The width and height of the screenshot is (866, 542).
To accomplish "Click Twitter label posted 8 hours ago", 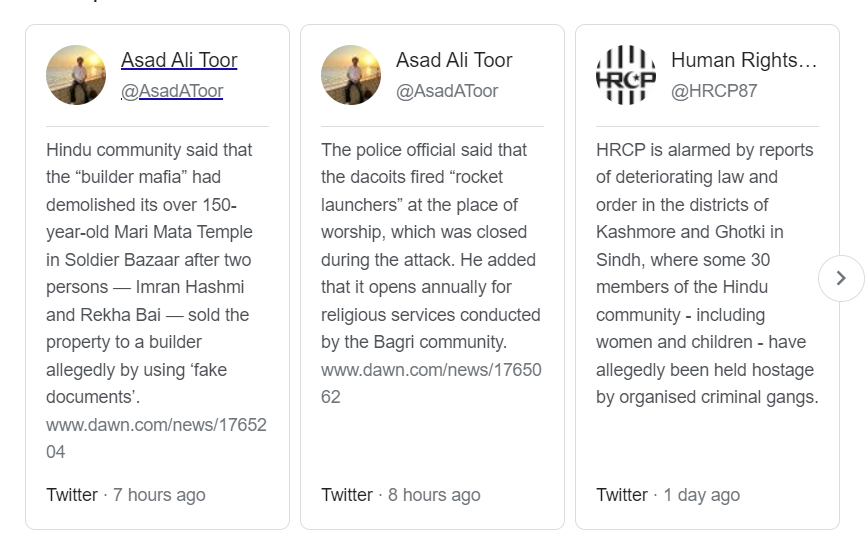I will [347, 494].
